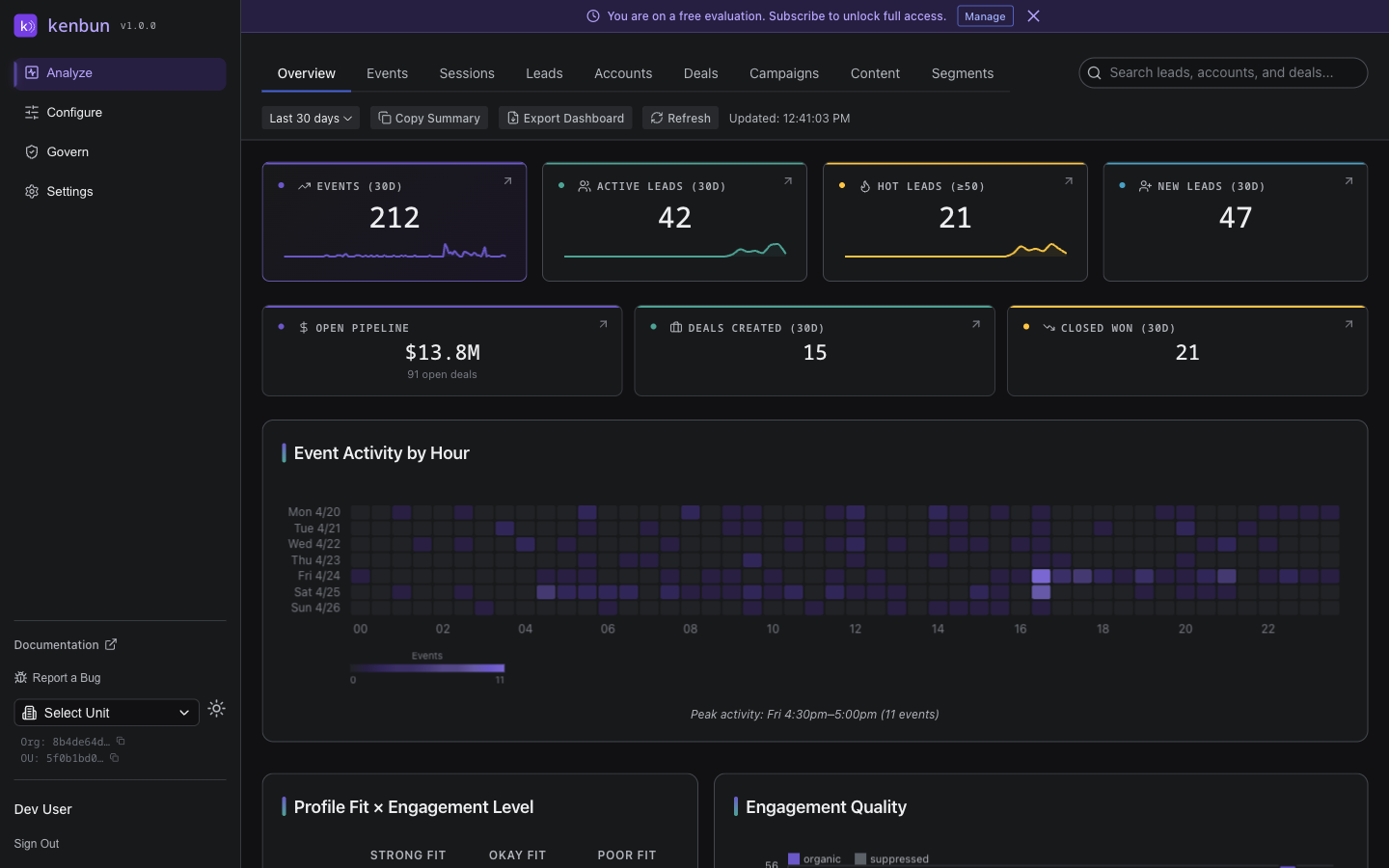This screenshot has width=1389, height=868.
Task: Switch to the Events tab
Action: coord(387,73)
